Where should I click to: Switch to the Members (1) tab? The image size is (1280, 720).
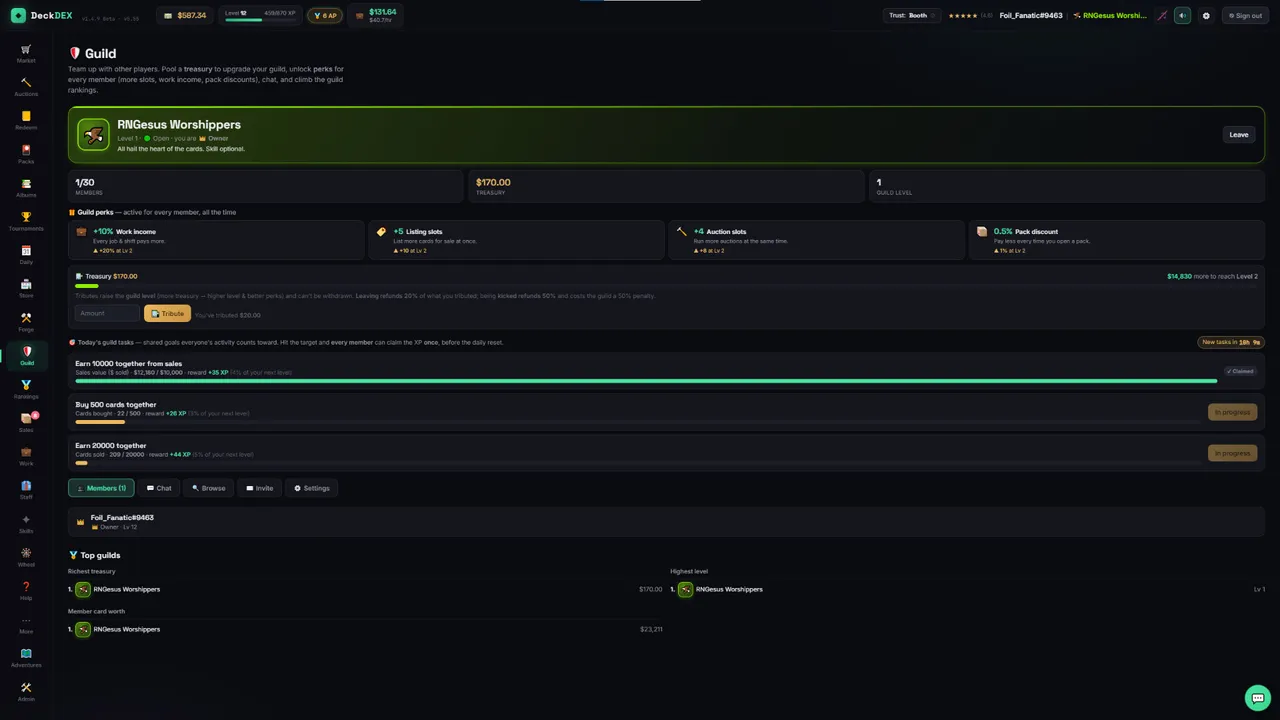pyautogui.click(x=101, y=488)
